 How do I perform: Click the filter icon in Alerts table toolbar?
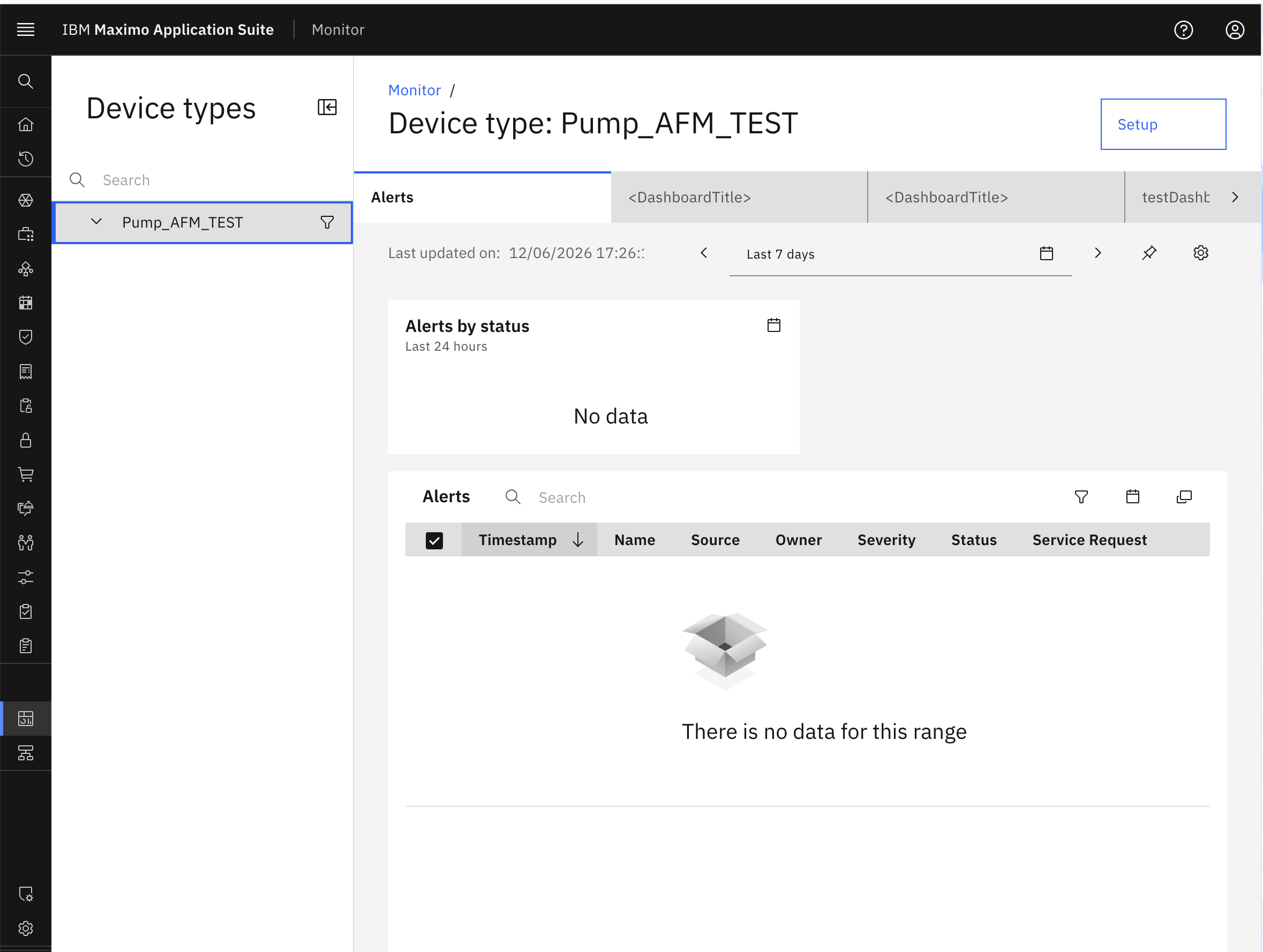1081,496
